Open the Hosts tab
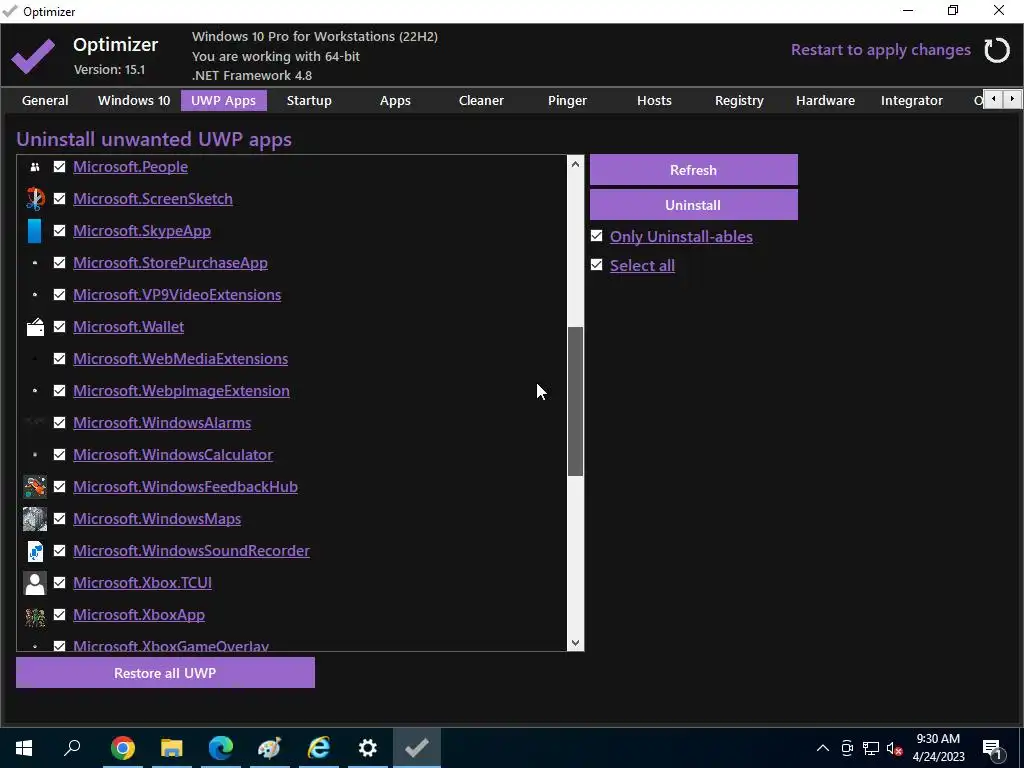The width and height of the screenshot is (1024, 768). 654,101
